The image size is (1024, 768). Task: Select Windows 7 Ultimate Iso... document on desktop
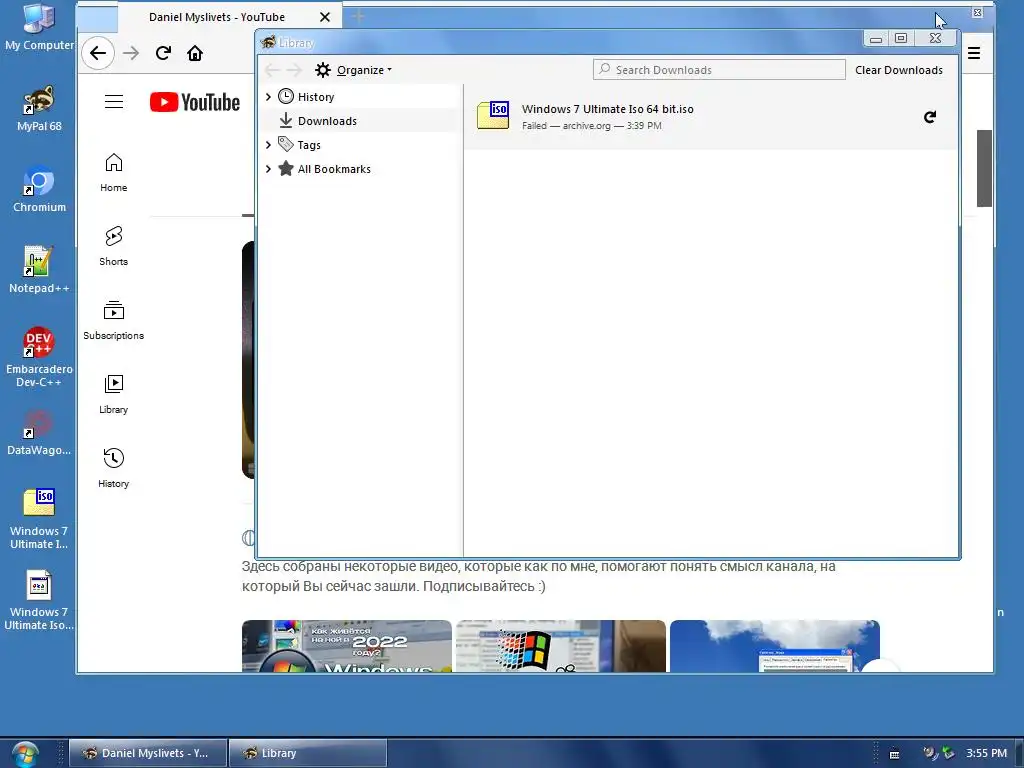point(39,600)
